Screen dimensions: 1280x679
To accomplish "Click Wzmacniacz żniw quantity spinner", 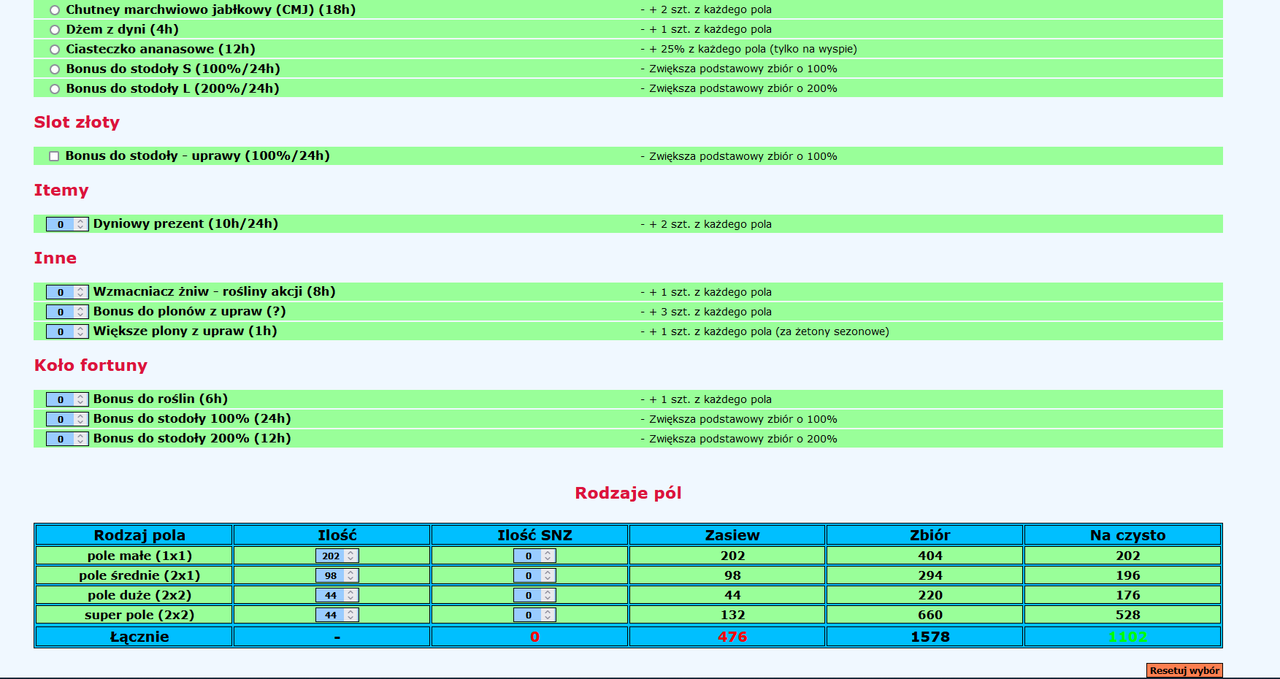I will 67,292.
